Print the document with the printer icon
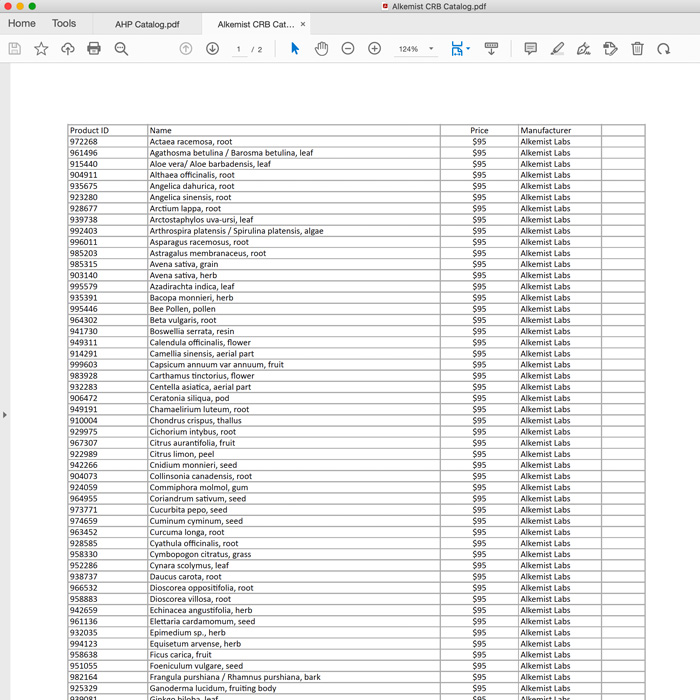 [94, 49]
